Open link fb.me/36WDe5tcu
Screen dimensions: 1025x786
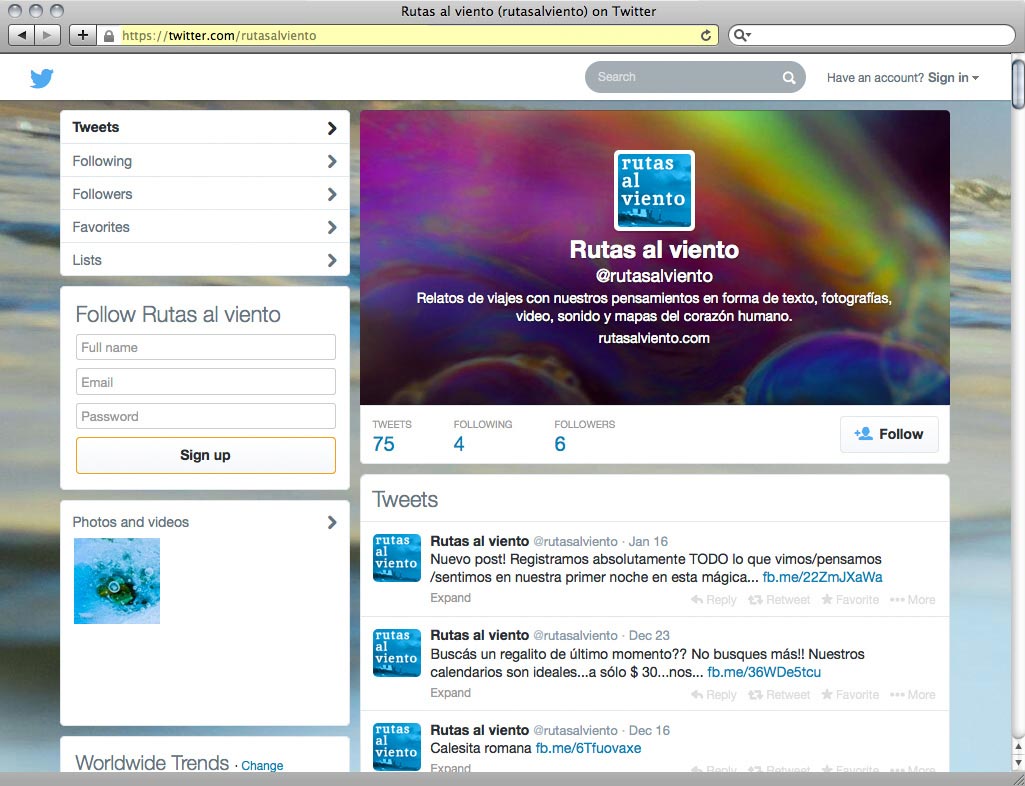point(764,672)
